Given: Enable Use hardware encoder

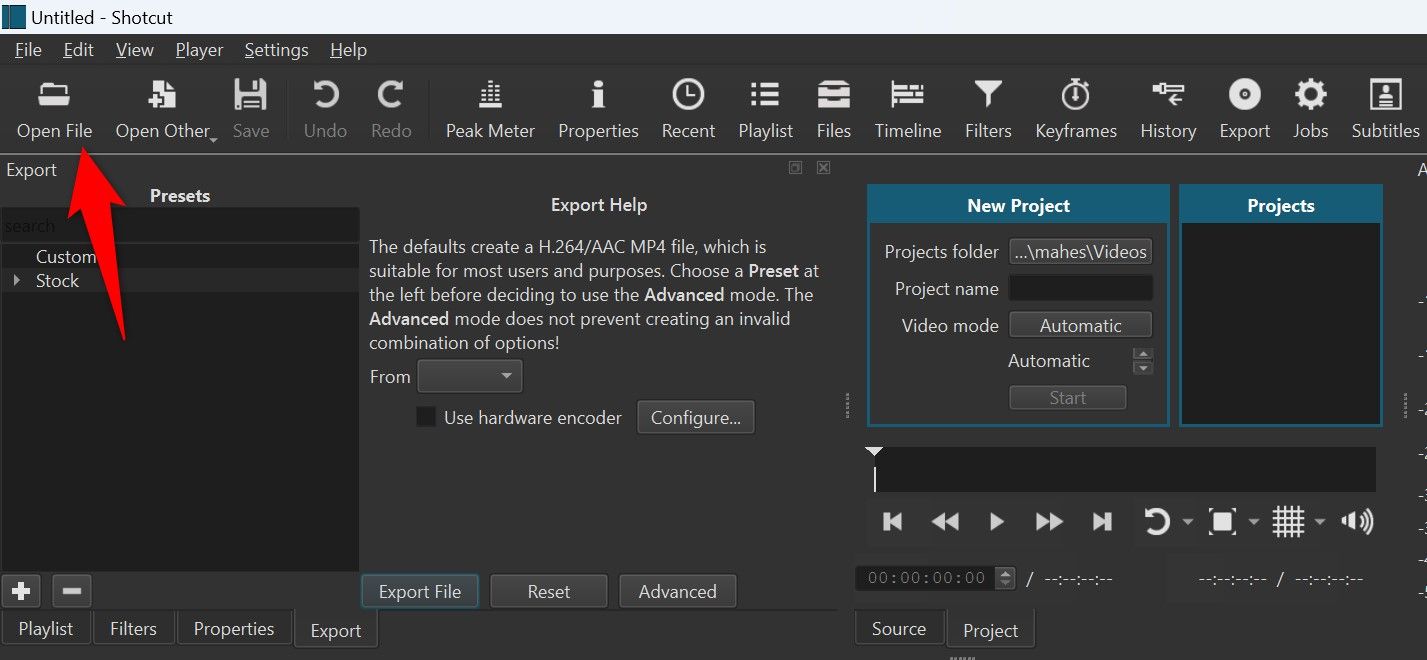Looking at the screenshot, I should point(425,417).
